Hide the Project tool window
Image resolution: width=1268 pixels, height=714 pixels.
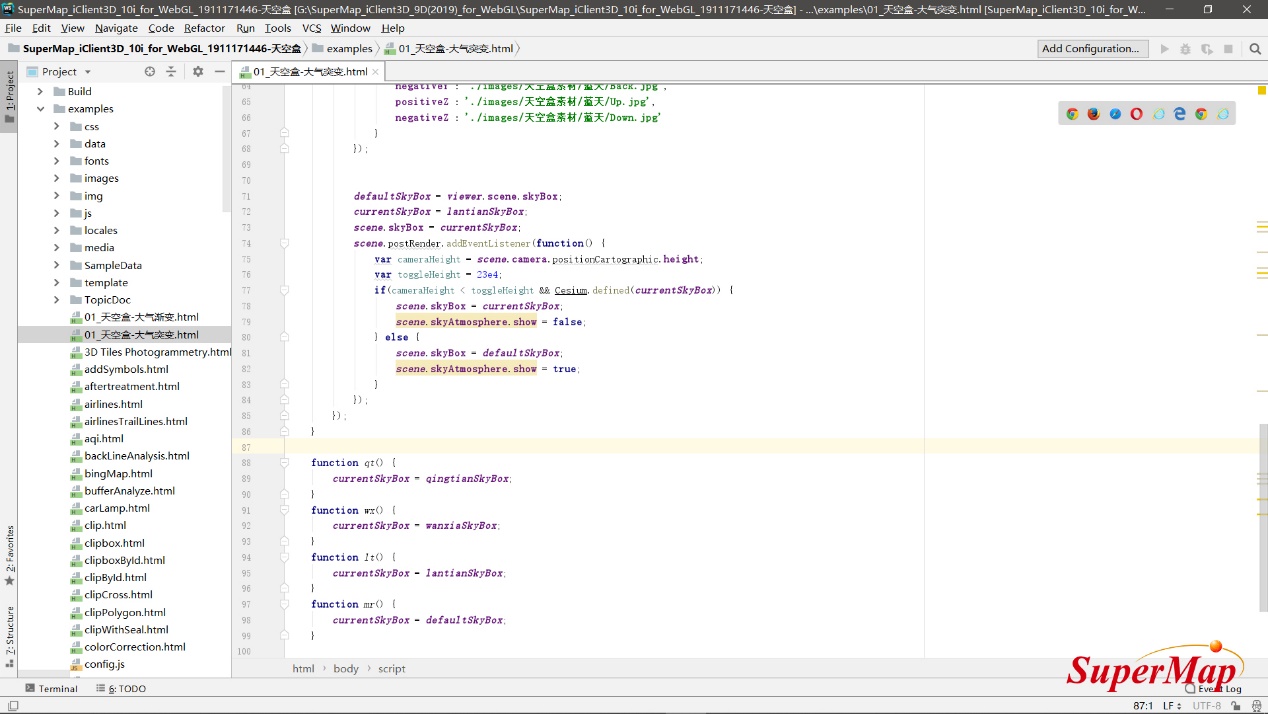click(x=220, y=72)
